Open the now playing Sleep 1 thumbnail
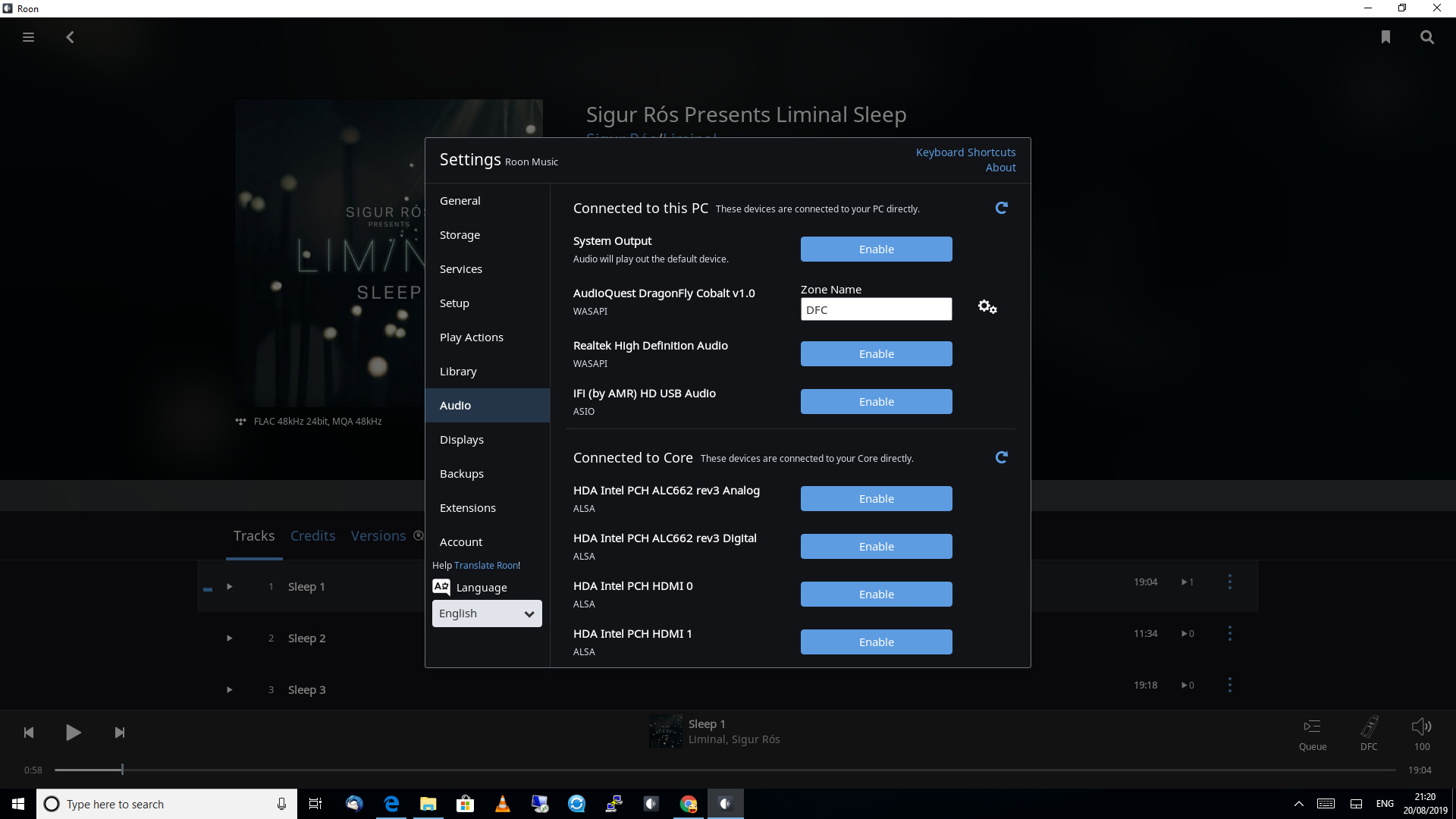This screenshot has width=1456, height=819. pos(666,732)
